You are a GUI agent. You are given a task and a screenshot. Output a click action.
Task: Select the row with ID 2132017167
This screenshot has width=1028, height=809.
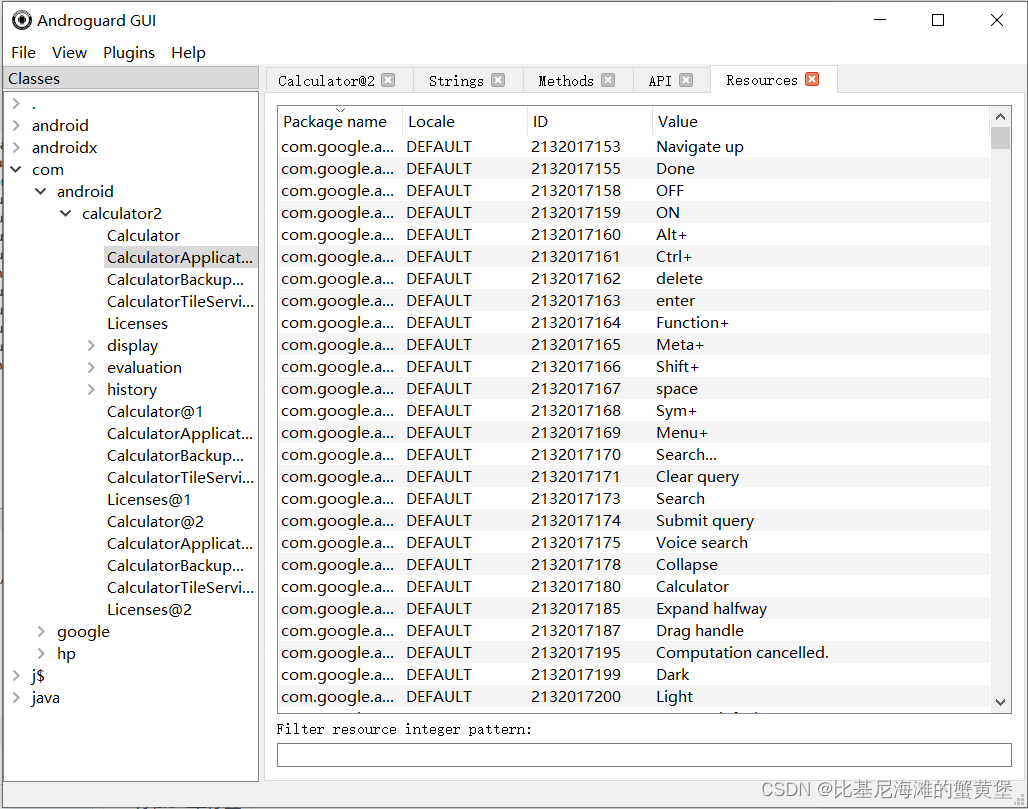click(633, 389)
